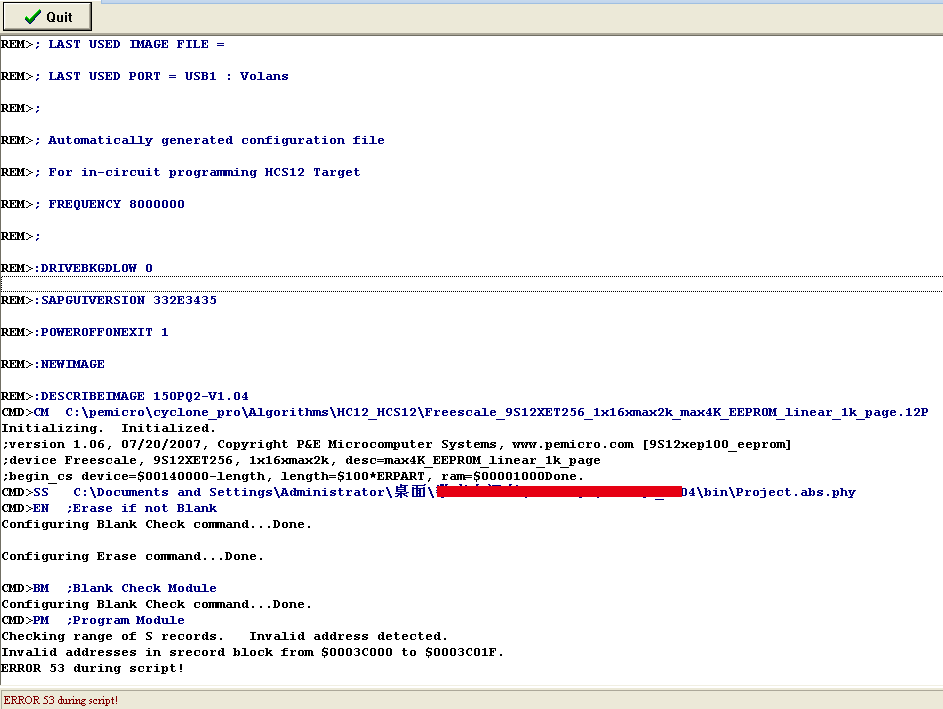Click the Quit button
943x709 pixels.
(x=48, y=16)
